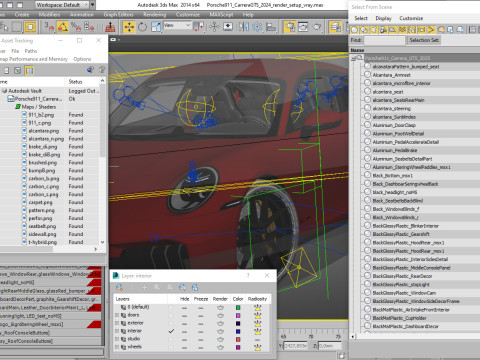Click the Status column header in Asset Tracking
The width and height of the screenshot is (480, 360).
pos(82,82)
